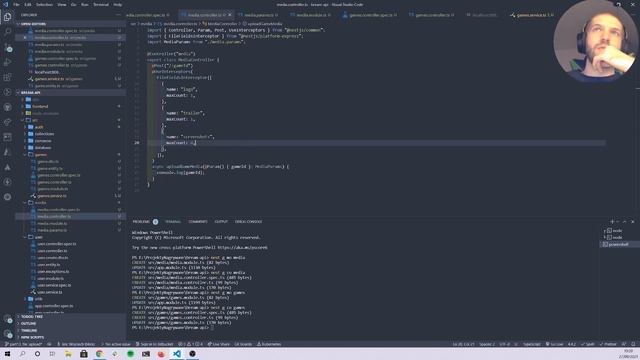This screenshot has width=640, height=360.
Task: Expand the collections folder
Action: (44, 134)
